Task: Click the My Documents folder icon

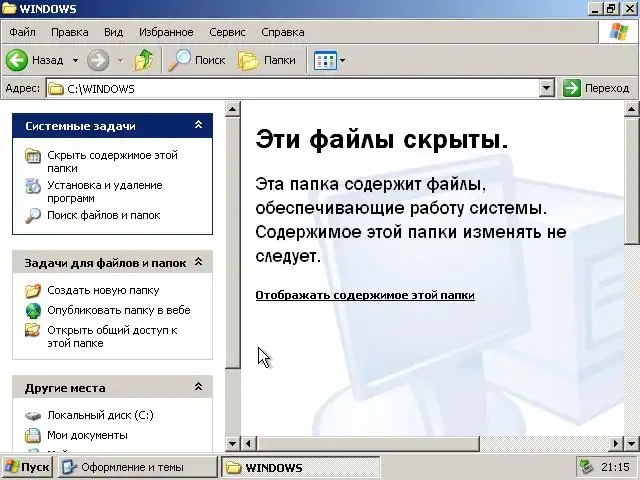Action: 33,436
